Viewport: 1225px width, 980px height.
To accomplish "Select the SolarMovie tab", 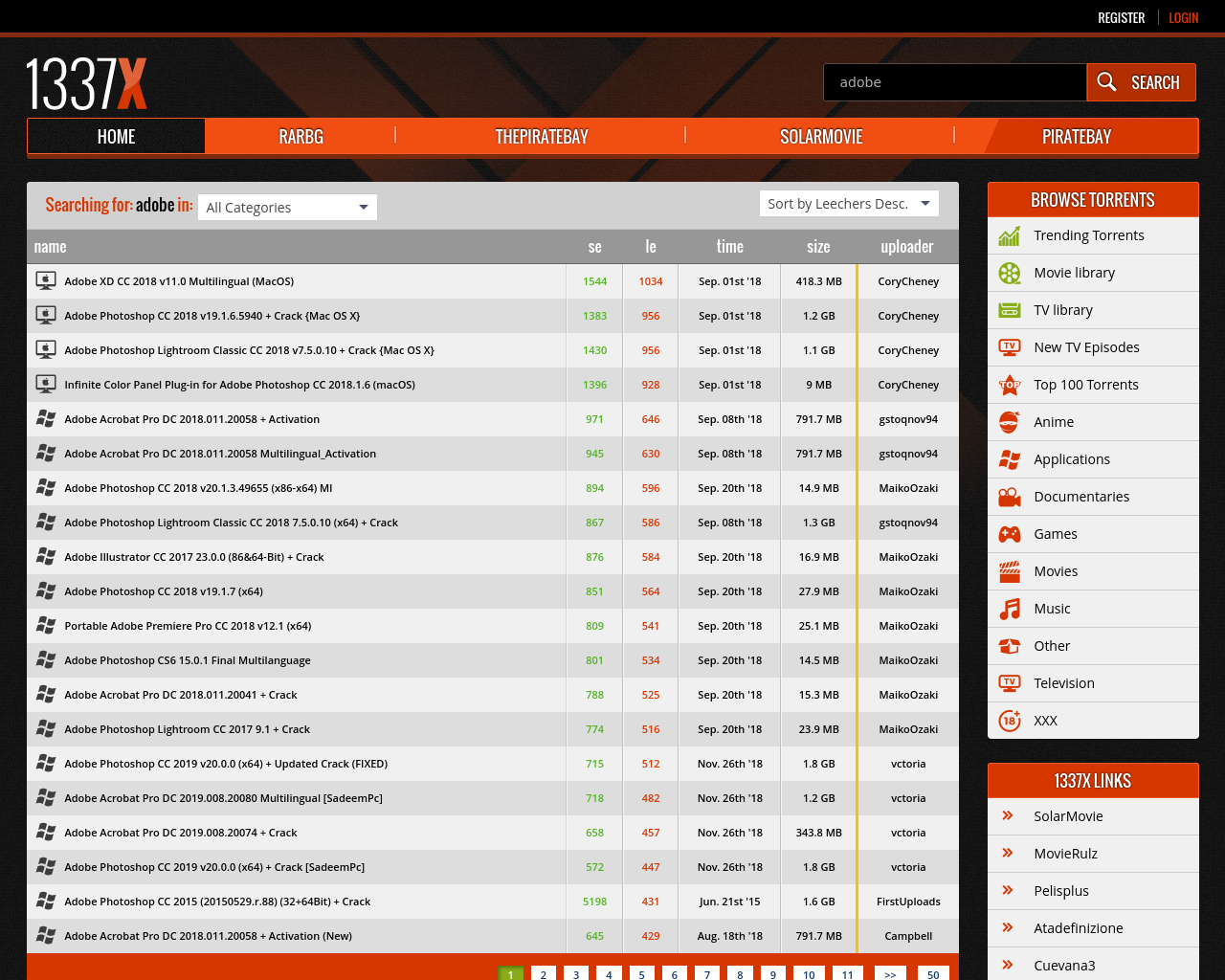I will pyautogui.click(x=821, y=136).
